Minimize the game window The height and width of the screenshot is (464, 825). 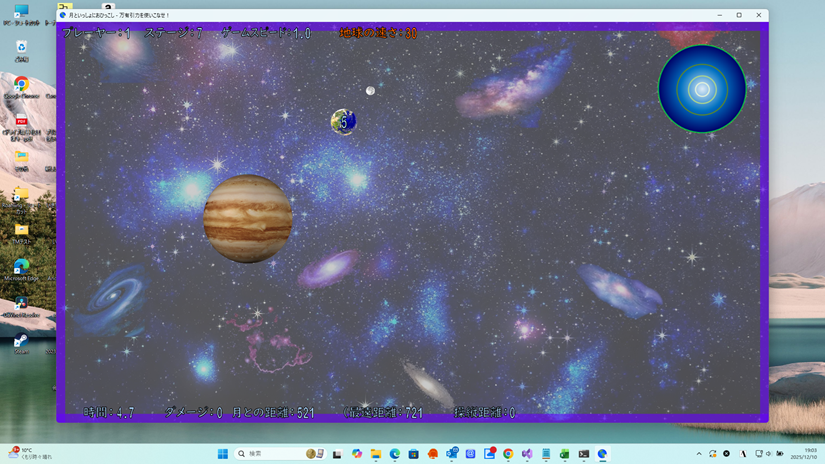[719, 15]
